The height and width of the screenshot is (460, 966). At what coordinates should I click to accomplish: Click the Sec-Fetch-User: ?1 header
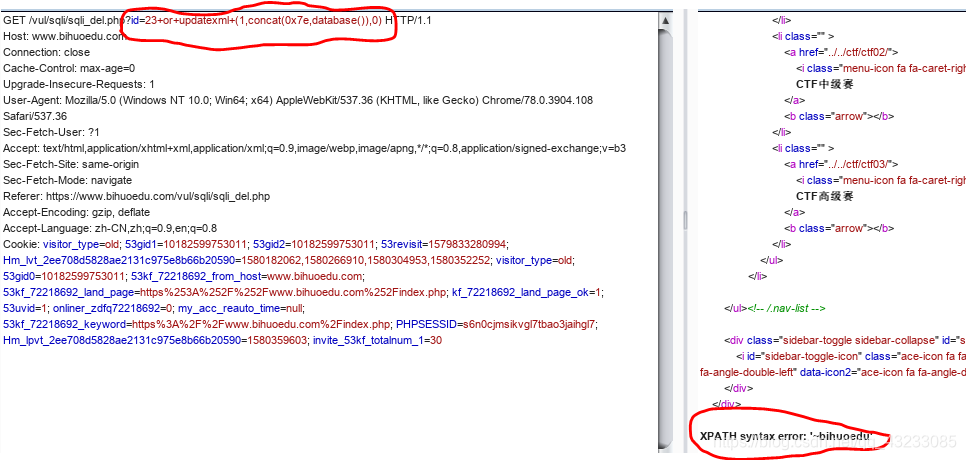(51, 132)
